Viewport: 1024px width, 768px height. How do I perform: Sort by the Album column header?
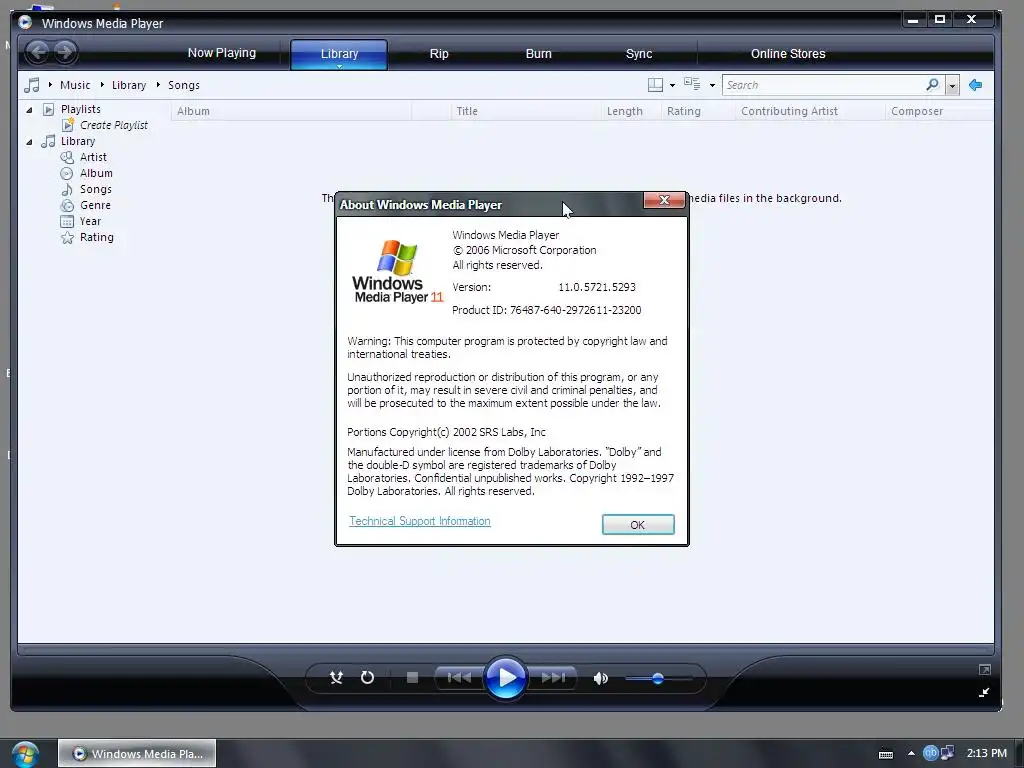[x=291, y=111]
